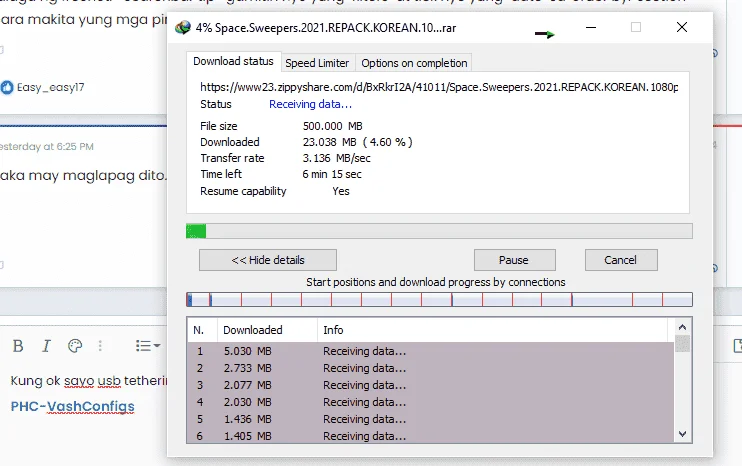This screenshot has width=742, height=466.
Task: Pause the current download
Action: pos(514,260)
